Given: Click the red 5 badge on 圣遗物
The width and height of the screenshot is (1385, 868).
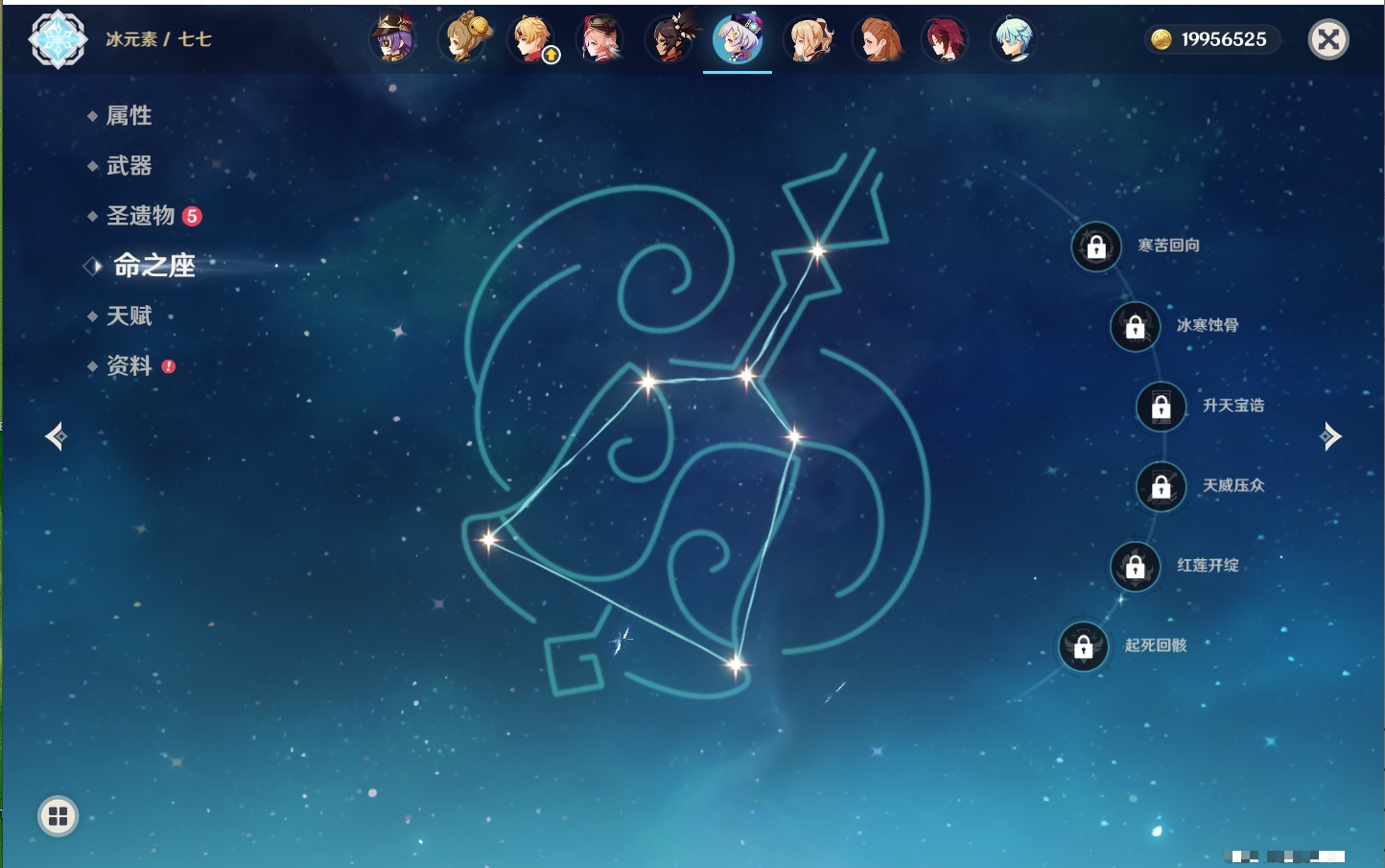Looking at the screenshot, I should [x=192, y=216].
